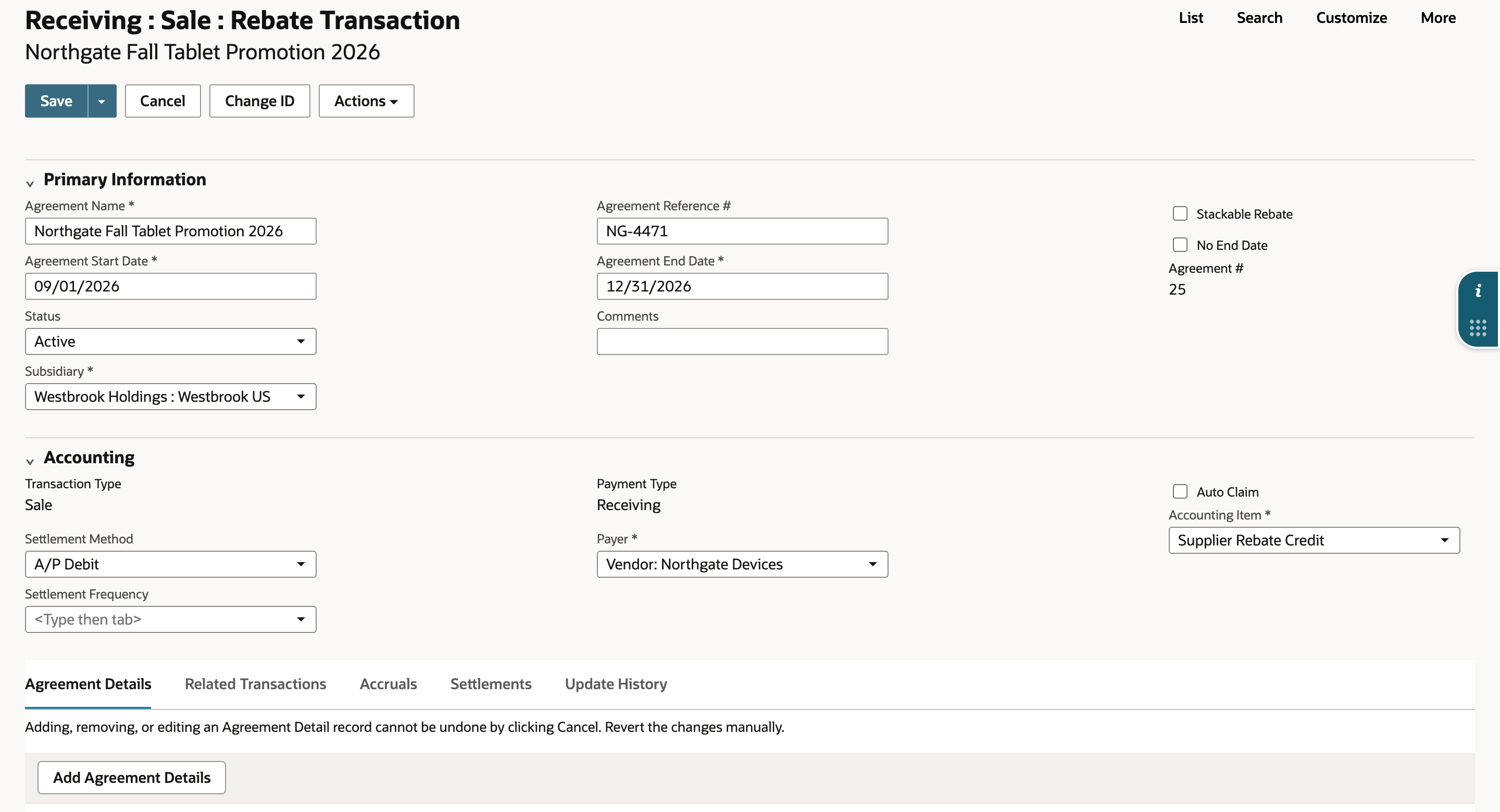Switch to the Accruals tab
Screen dimensions: 1500x812
[x=389, y=684]
